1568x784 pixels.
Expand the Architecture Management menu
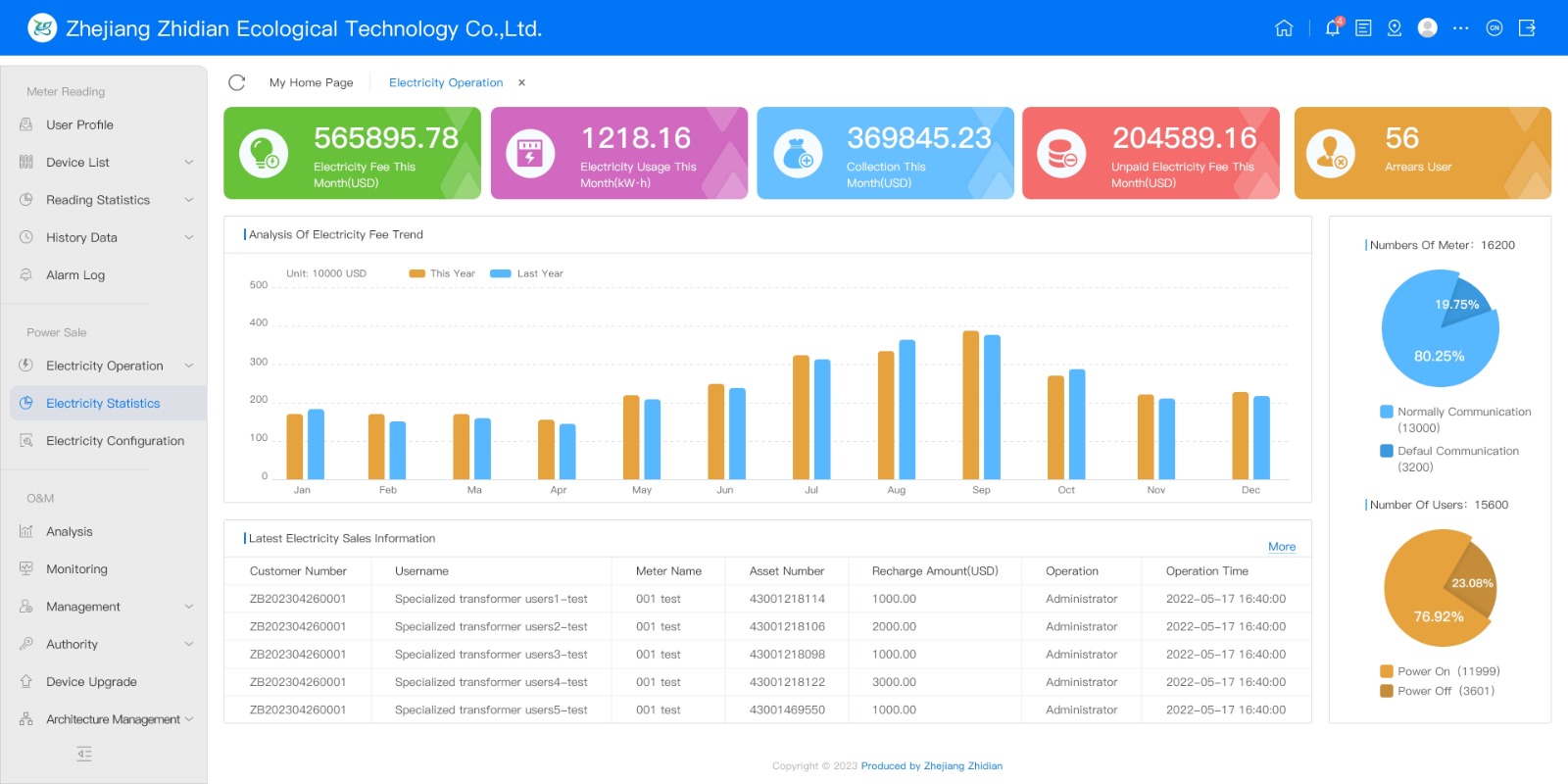click(189, 719)
